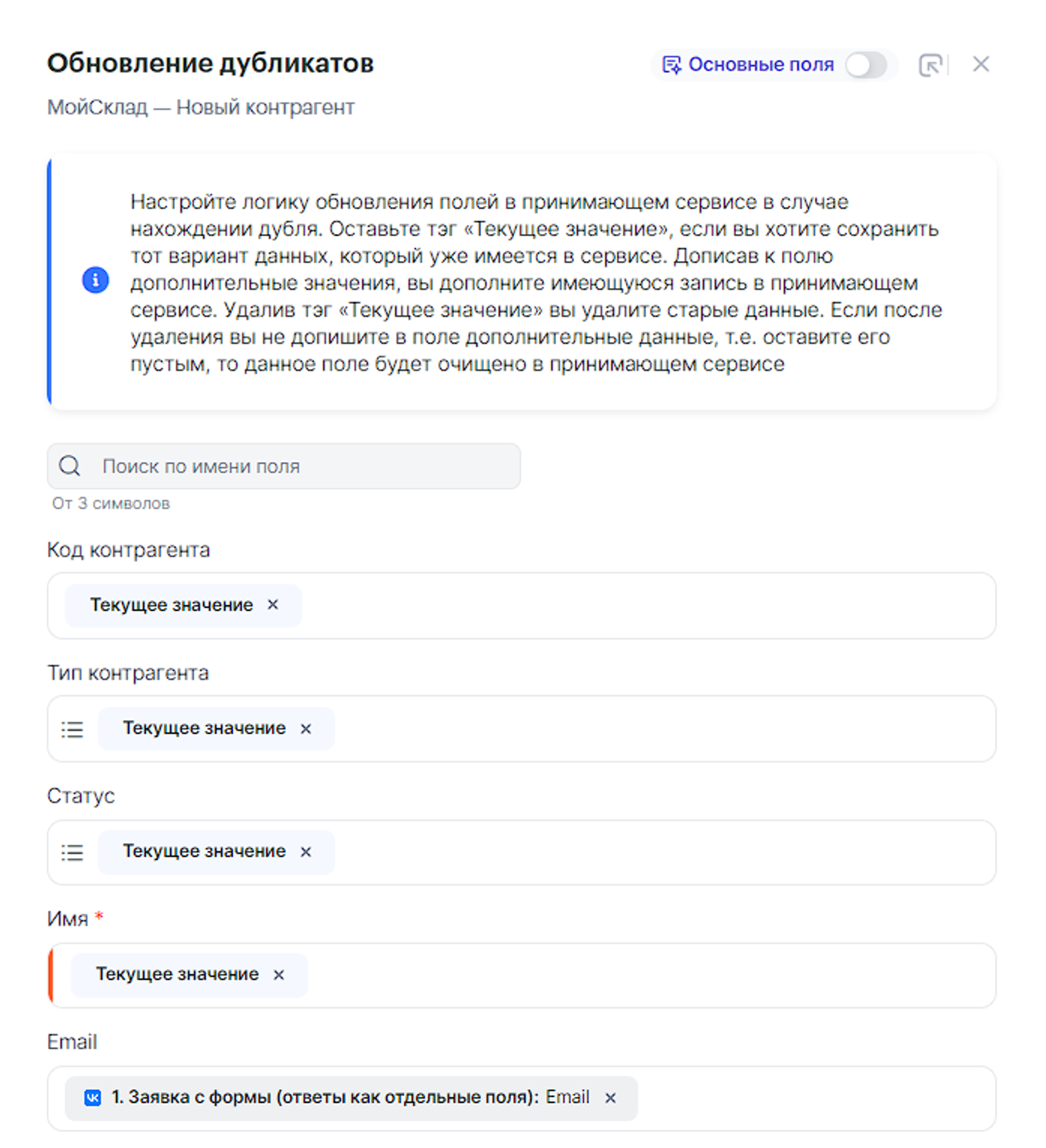Click the collapse window arrow icon
The height and width of the screenshot is (1148, 1046).
click(x=930, y=65)
